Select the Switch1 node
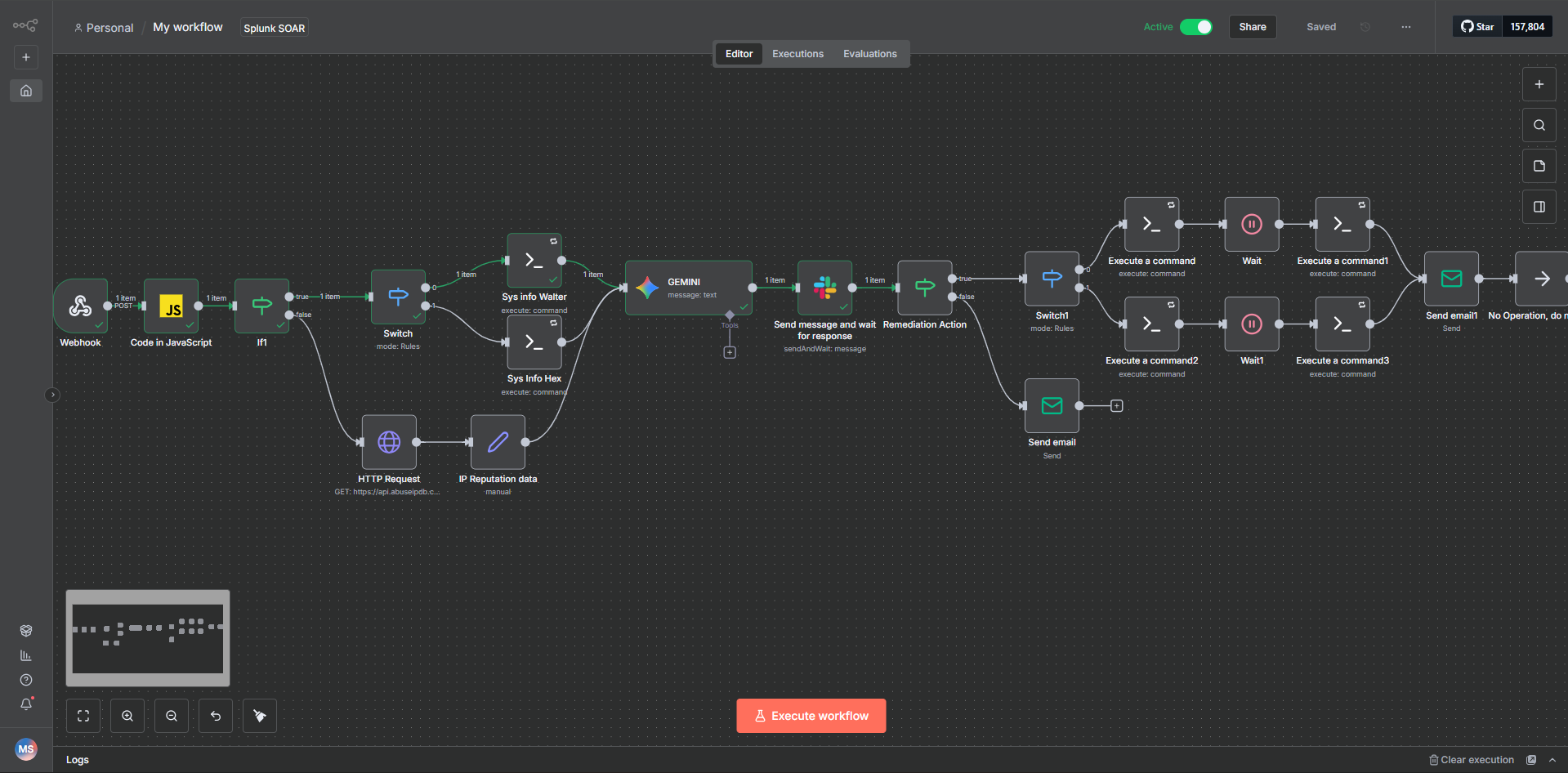 click(1052, 279)
